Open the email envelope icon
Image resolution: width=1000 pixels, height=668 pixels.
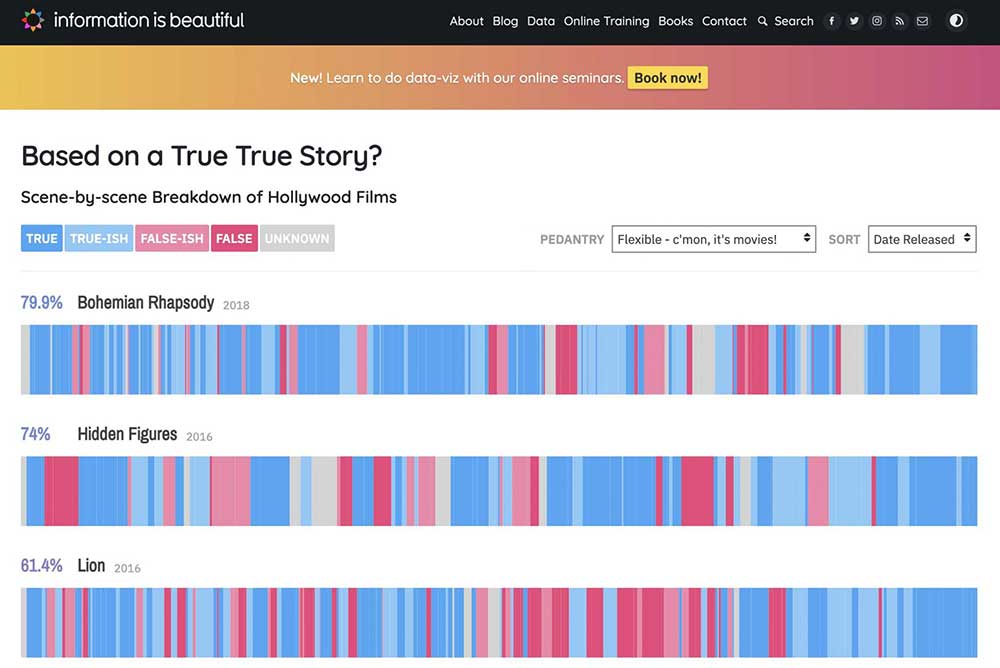[x=922, y=21]
